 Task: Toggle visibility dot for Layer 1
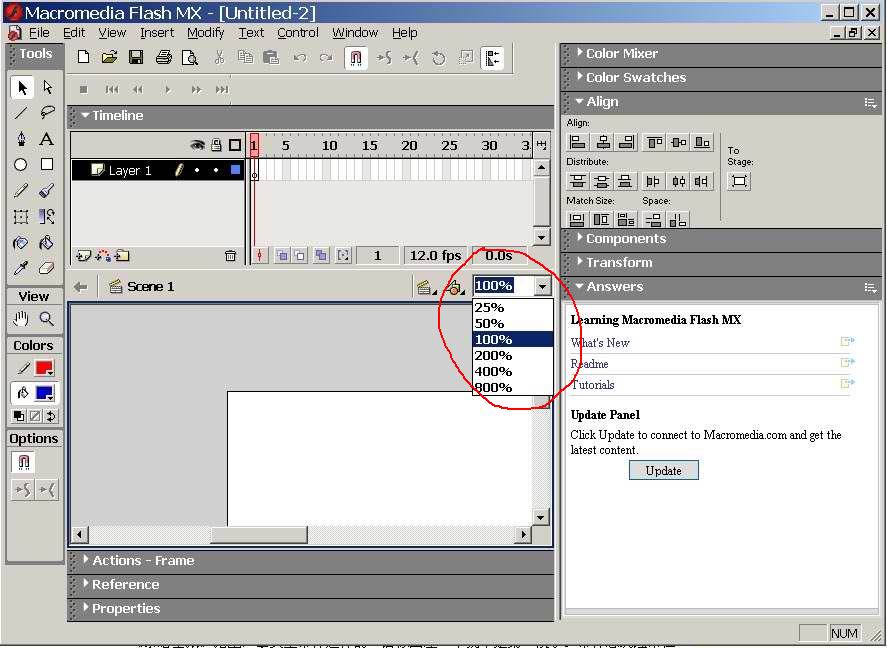pos(197,170)
